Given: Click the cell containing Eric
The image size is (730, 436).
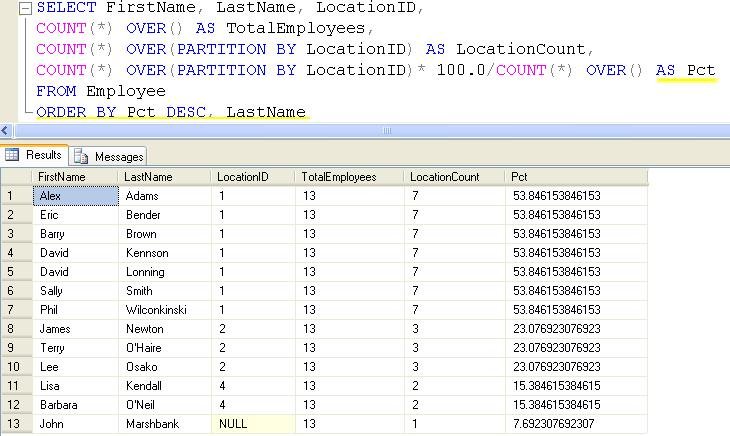Looking at the screenshot, I should 76,215.
